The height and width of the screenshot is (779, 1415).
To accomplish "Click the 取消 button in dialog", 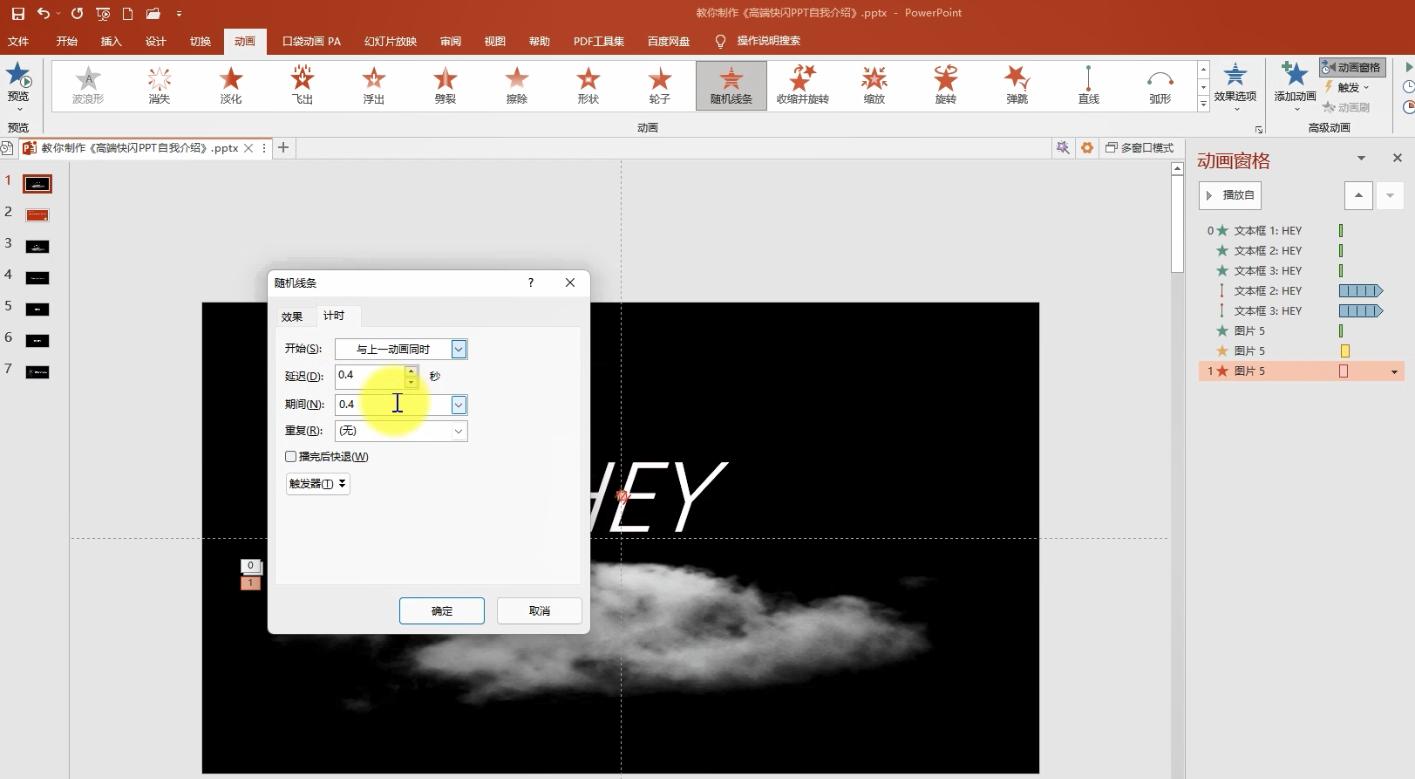I will 539,611.
